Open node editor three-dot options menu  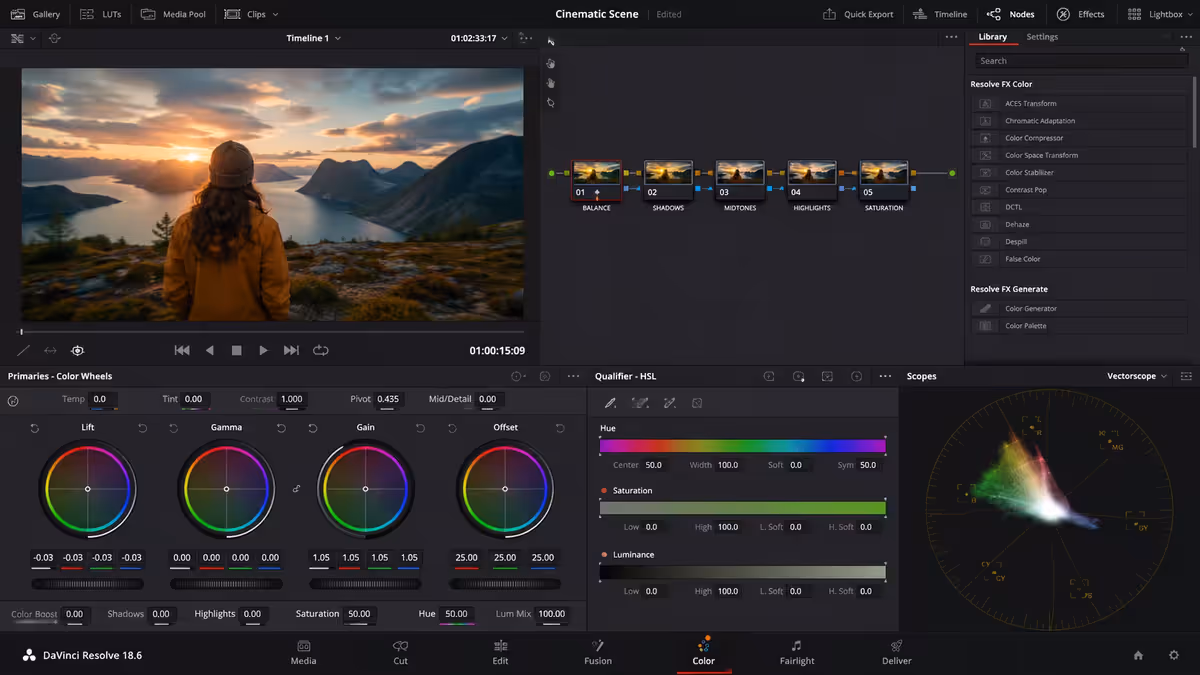[951, 37]
